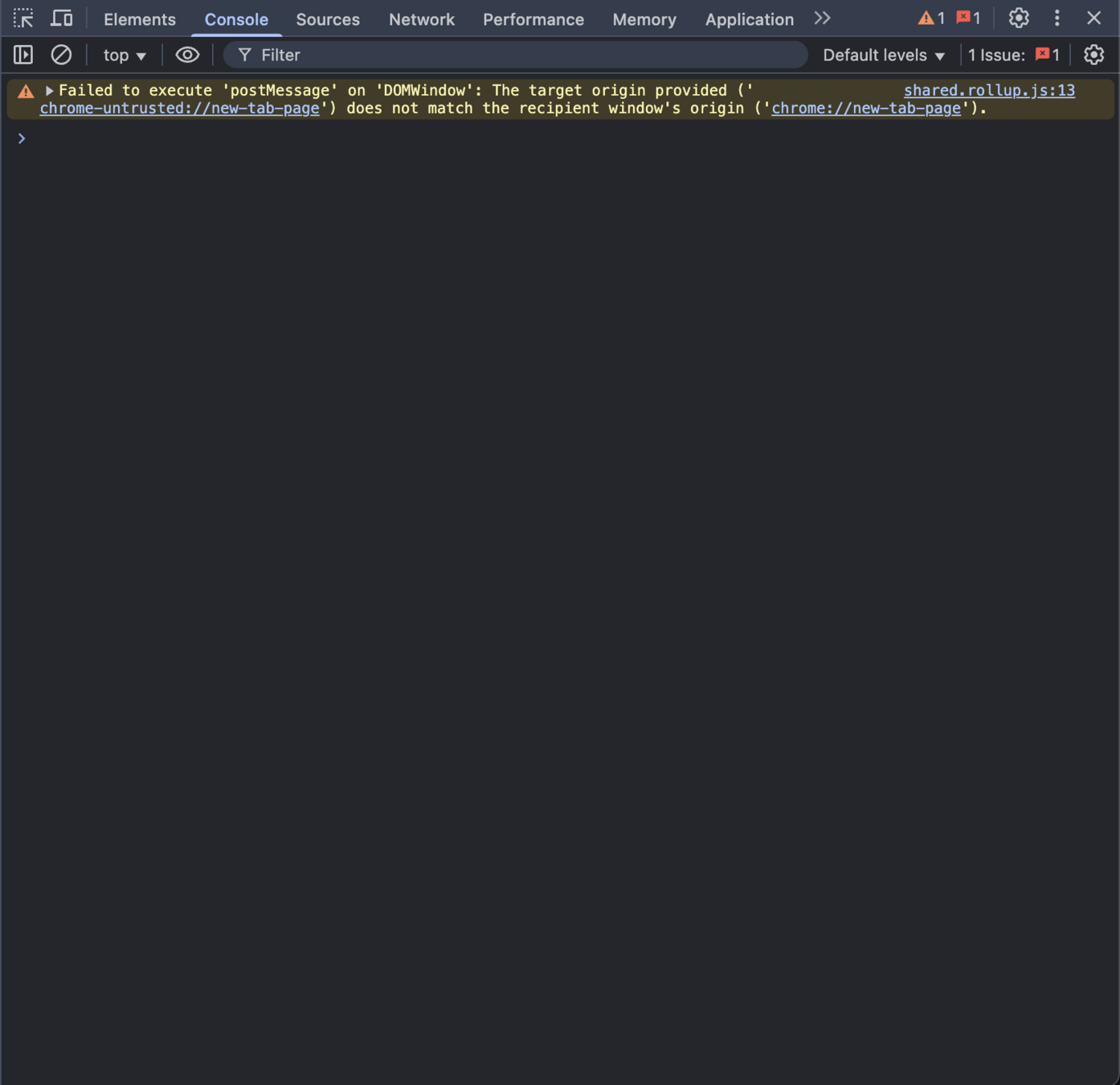Open the customize DevTools three-dot menu

(1057, 18)
